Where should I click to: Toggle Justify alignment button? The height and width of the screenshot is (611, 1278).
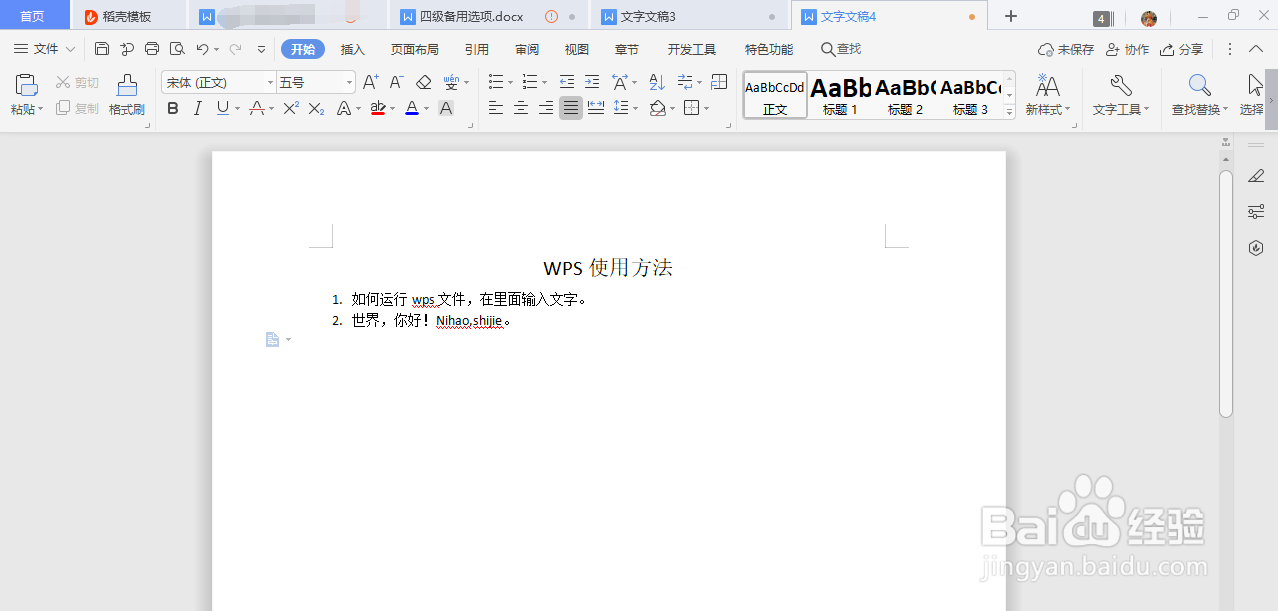(571, 108)
